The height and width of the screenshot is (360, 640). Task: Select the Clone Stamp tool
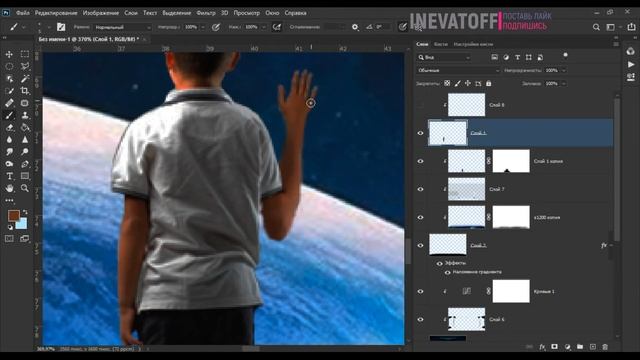pos(24,115)
